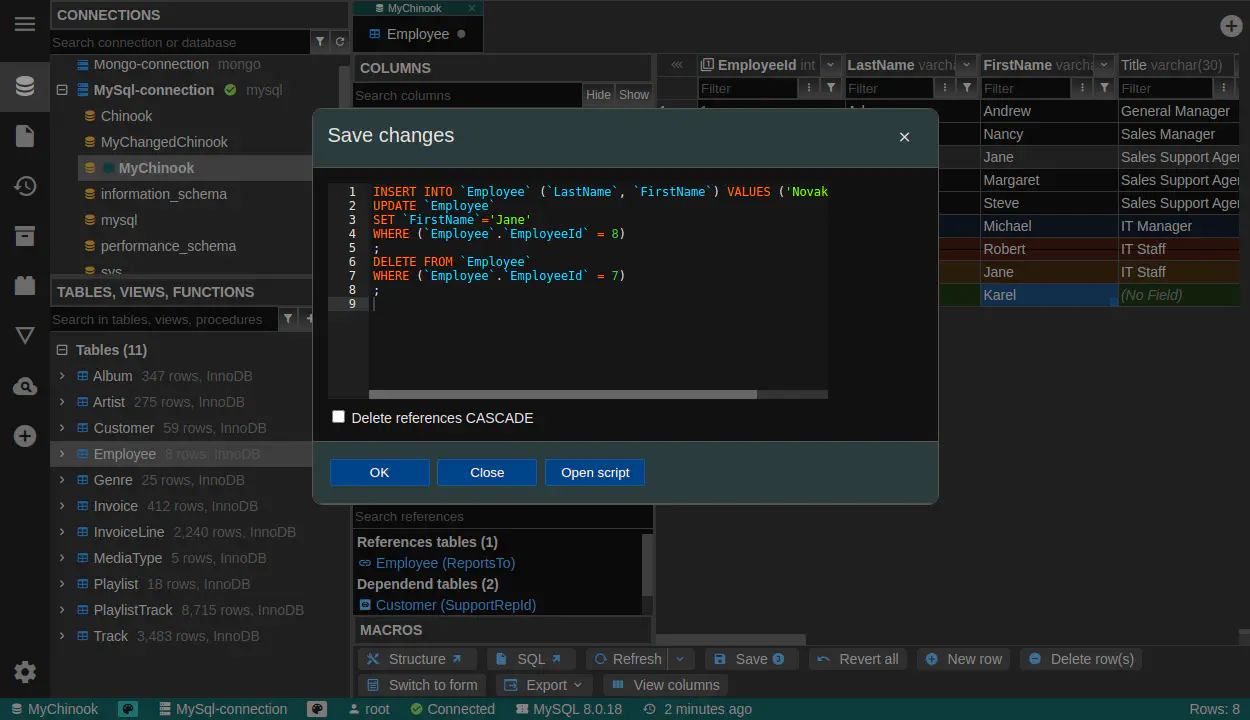The width and height of the screenshot is (1250, 720).
Task: Select the database connections sidebar icon
Action: click(x=25, y=86)
